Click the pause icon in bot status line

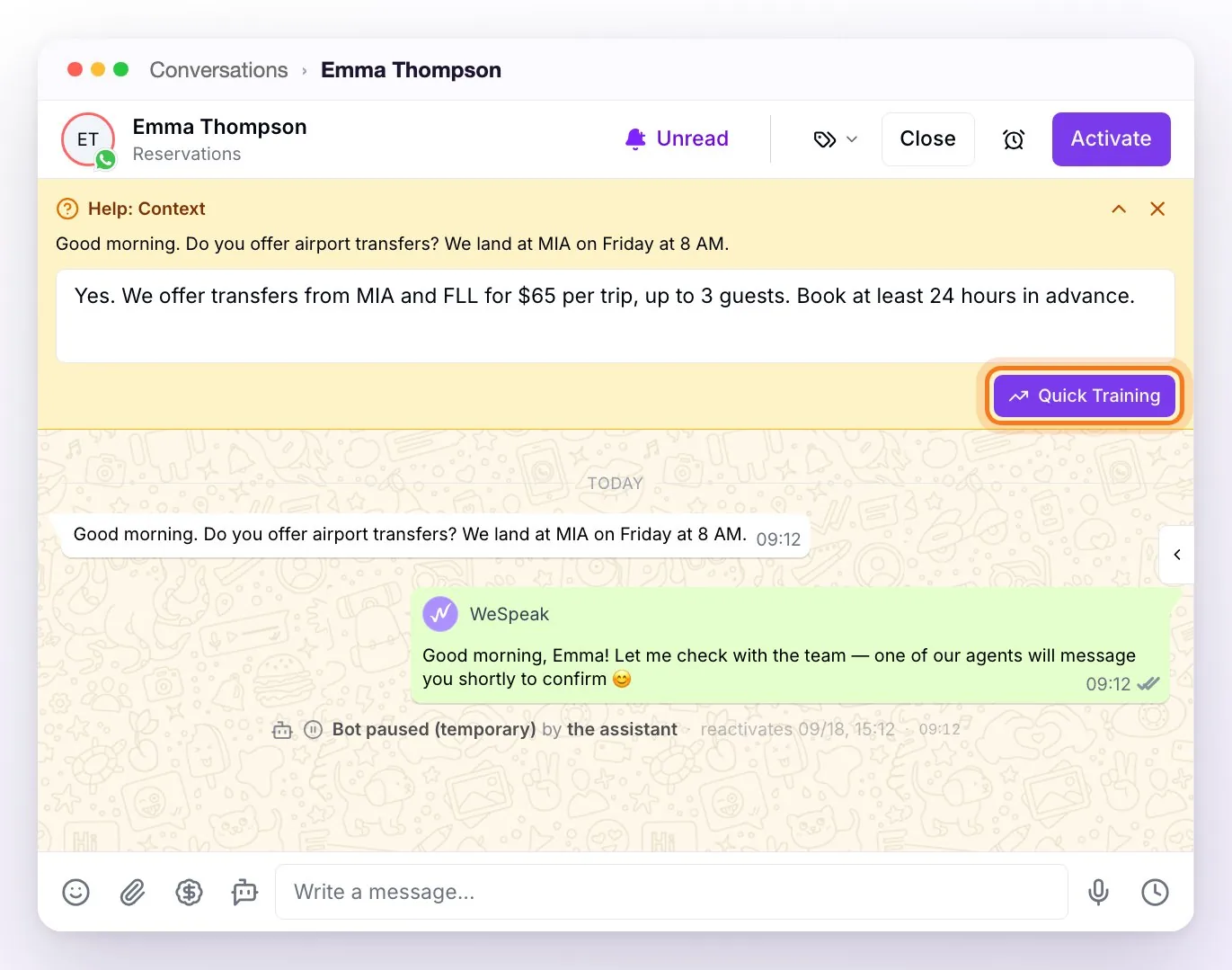click(313, 730)
